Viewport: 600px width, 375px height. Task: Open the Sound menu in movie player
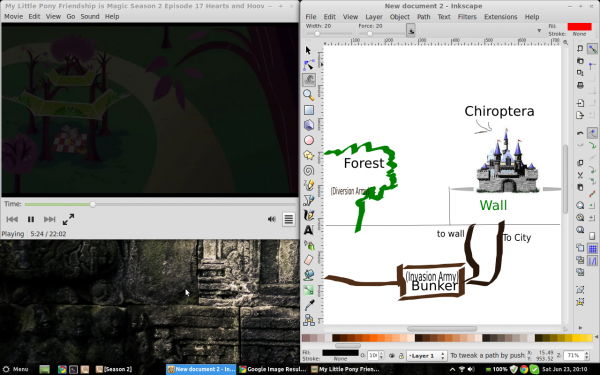[90, 16]
